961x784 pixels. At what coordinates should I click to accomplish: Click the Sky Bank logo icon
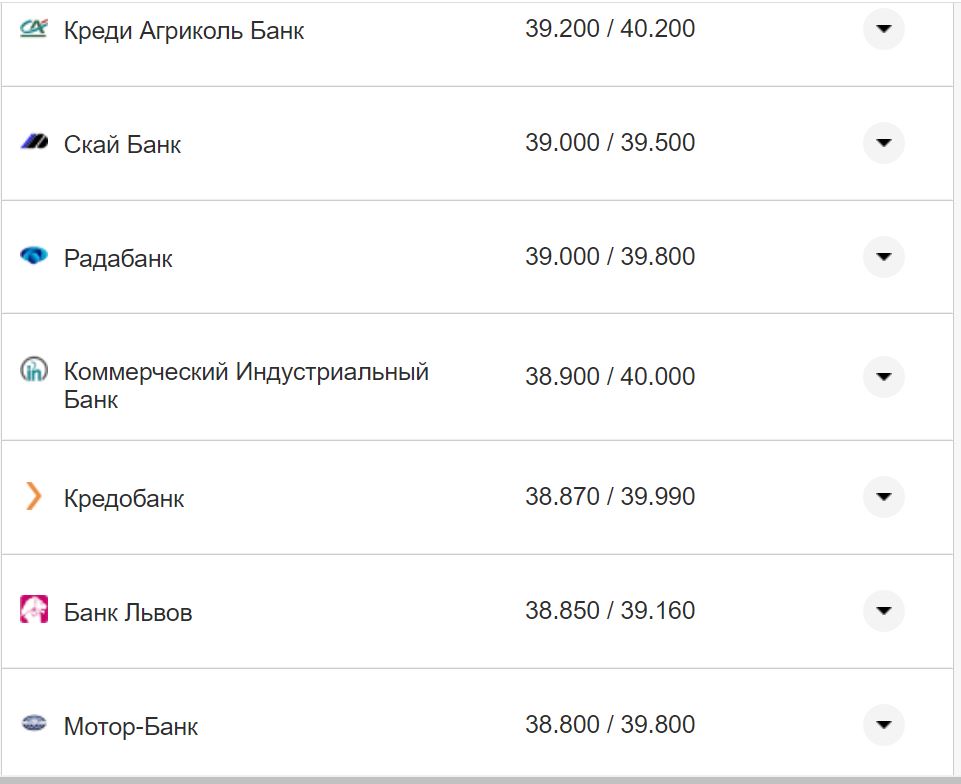point(35,143)
